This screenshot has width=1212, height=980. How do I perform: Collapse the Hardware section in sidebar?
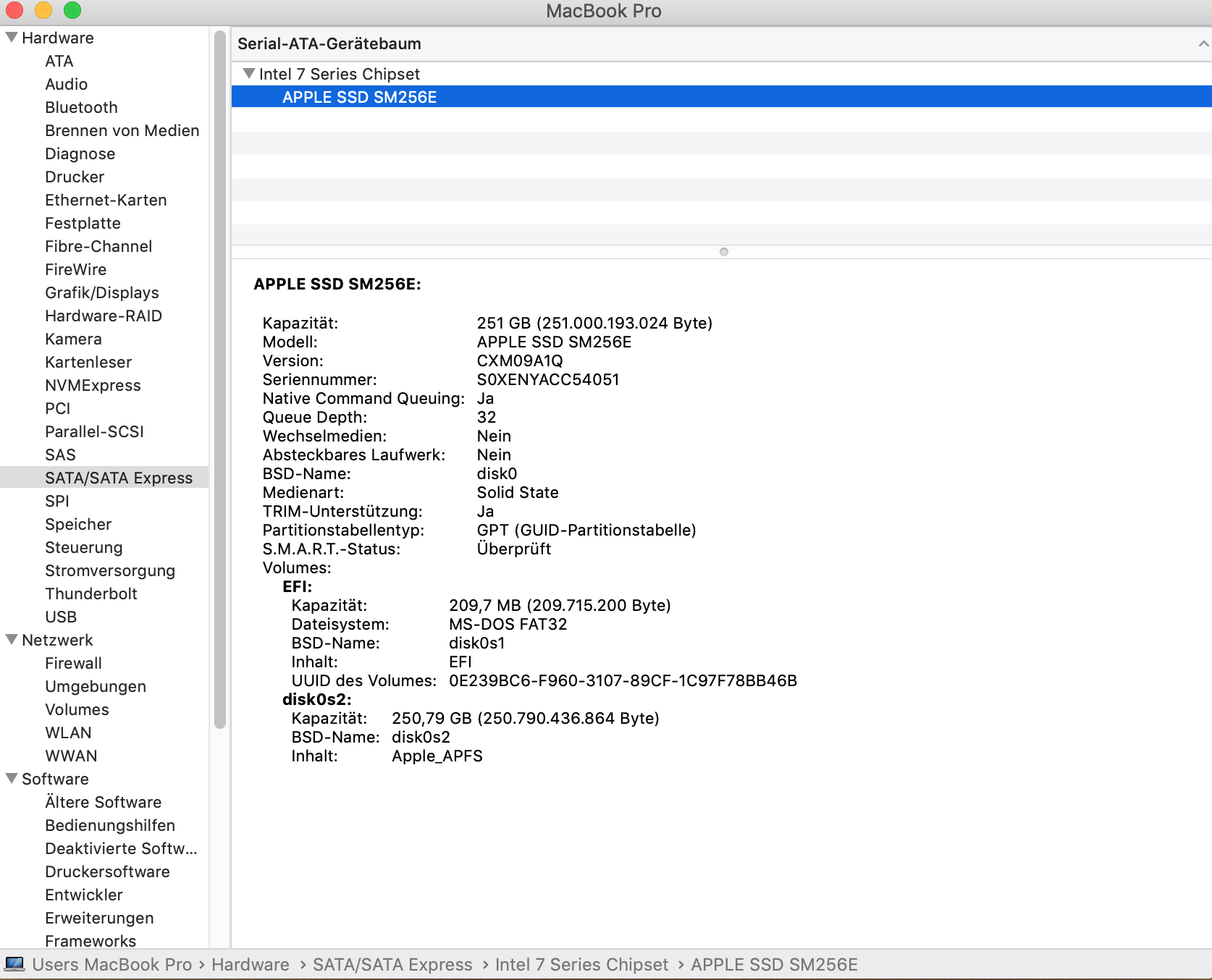12,37
